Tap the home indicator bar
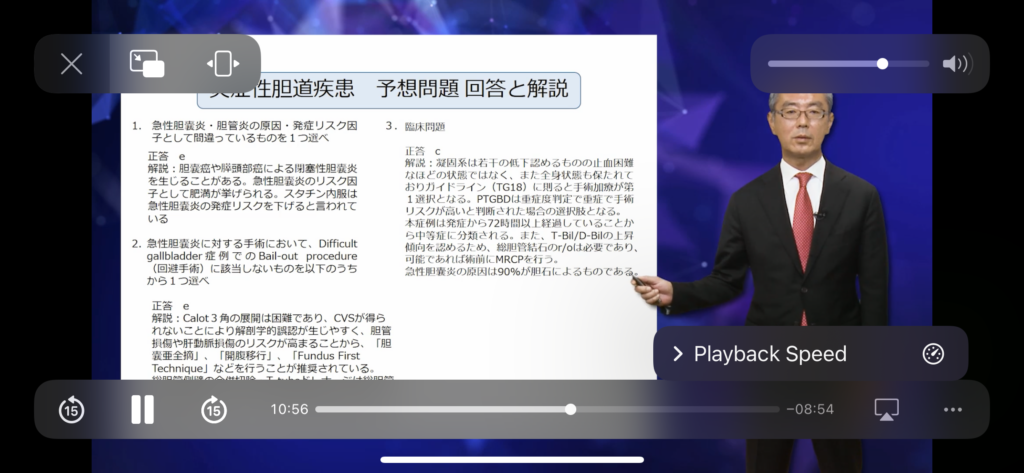This screenshot has height=473, width=1024. (x=512, y=460)
